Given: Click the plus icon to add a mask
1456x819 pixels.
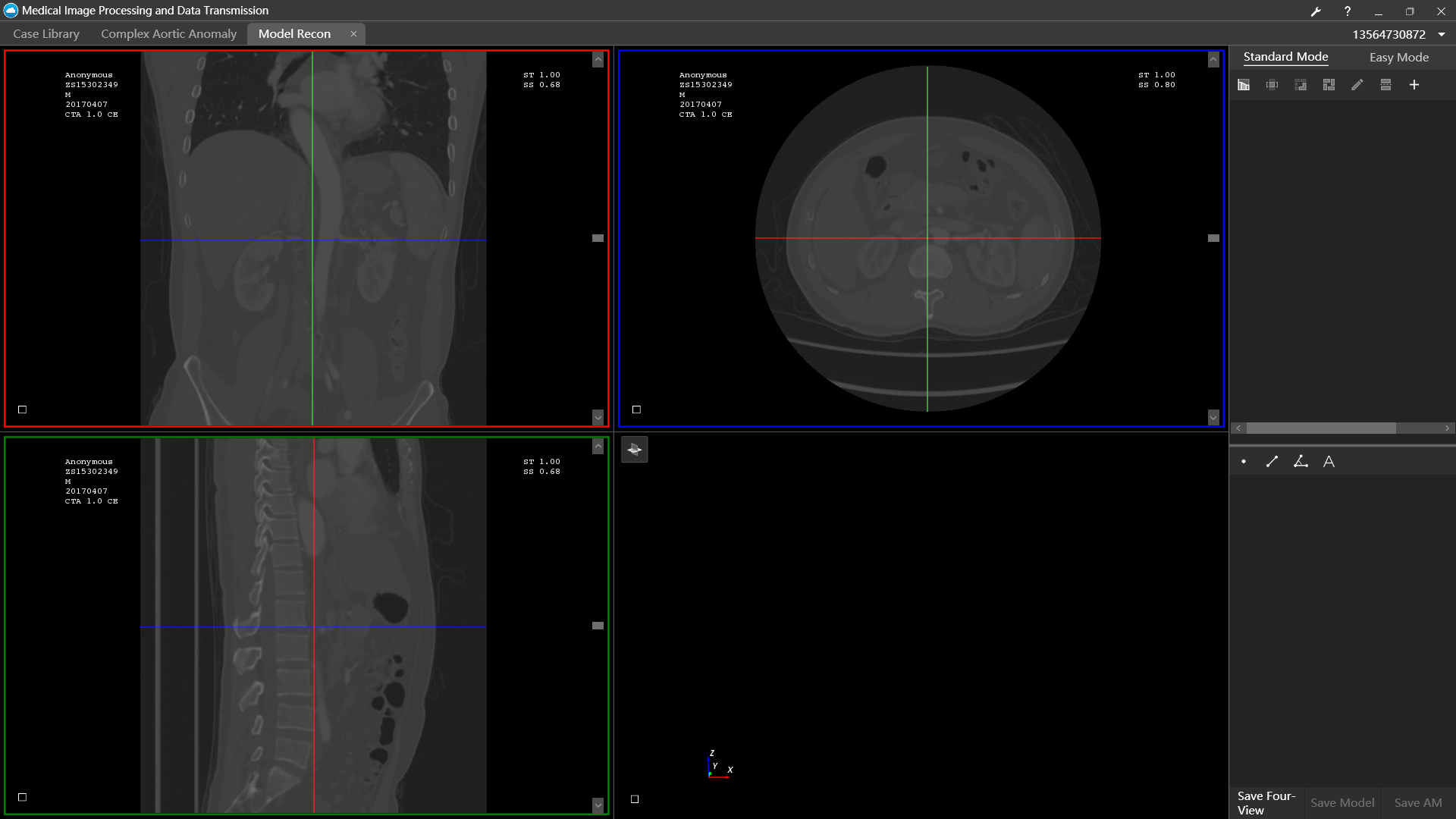Looking at the screenshot, I should click(x=1414, y=85).
